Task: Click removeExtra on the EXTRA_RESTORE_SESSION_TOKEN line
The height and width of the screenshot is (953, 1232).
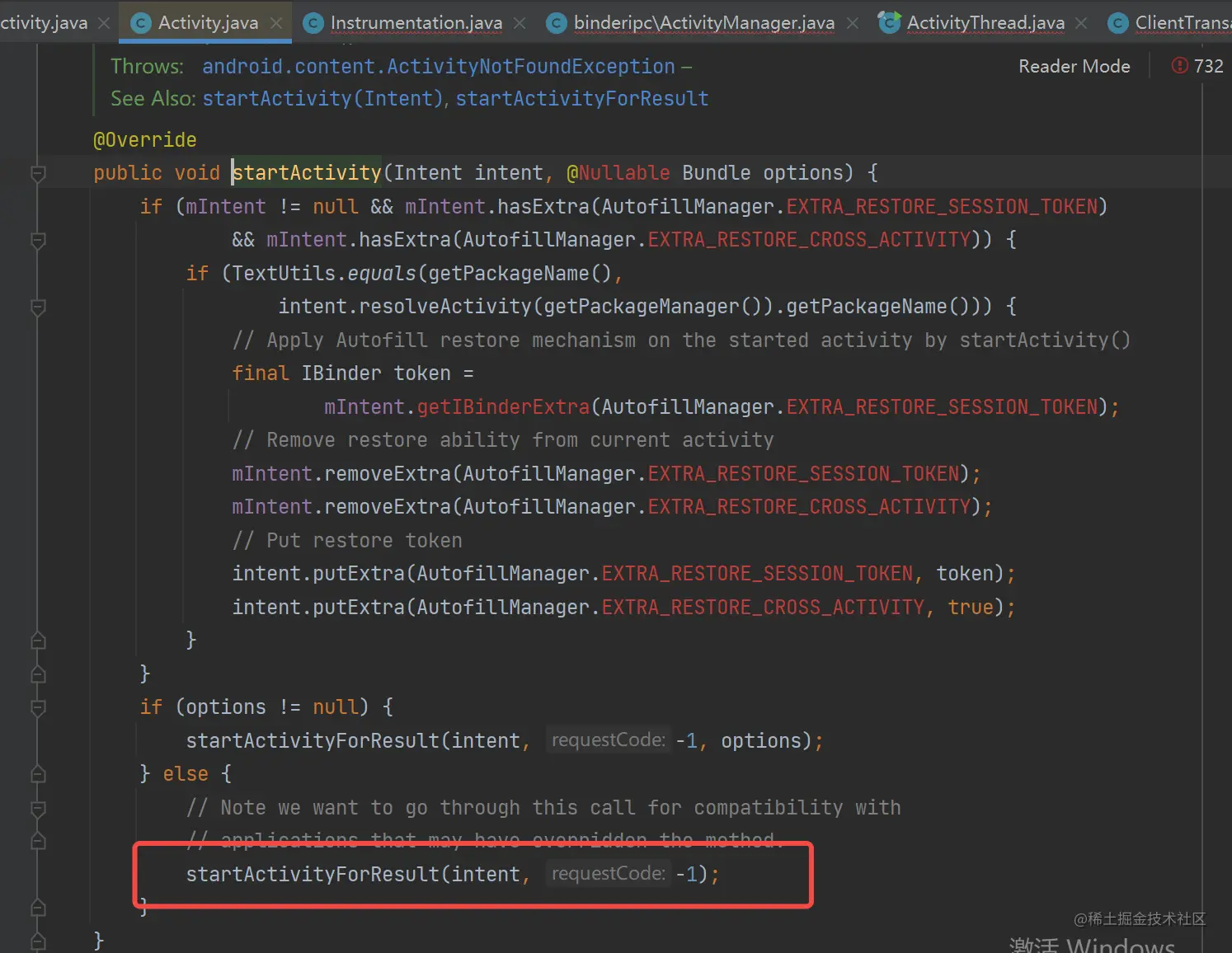Action: 388,474
